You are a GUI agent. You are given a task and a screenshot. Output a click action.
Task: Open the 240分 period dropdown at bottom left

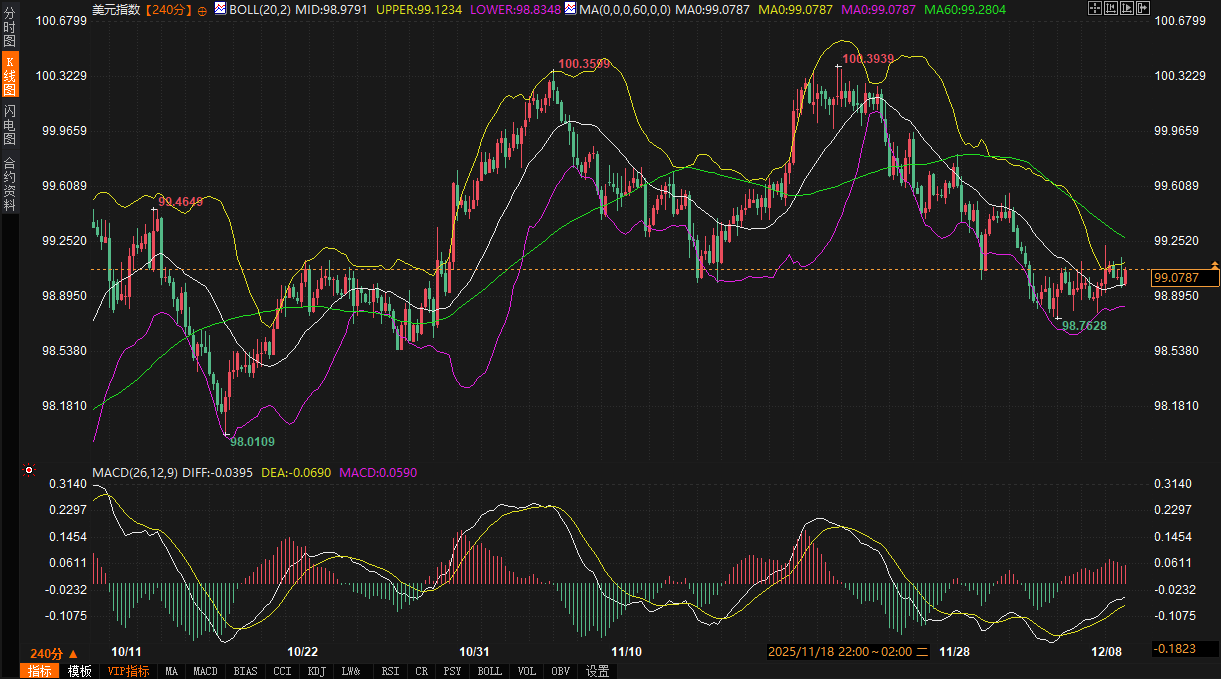click(54, 653)
